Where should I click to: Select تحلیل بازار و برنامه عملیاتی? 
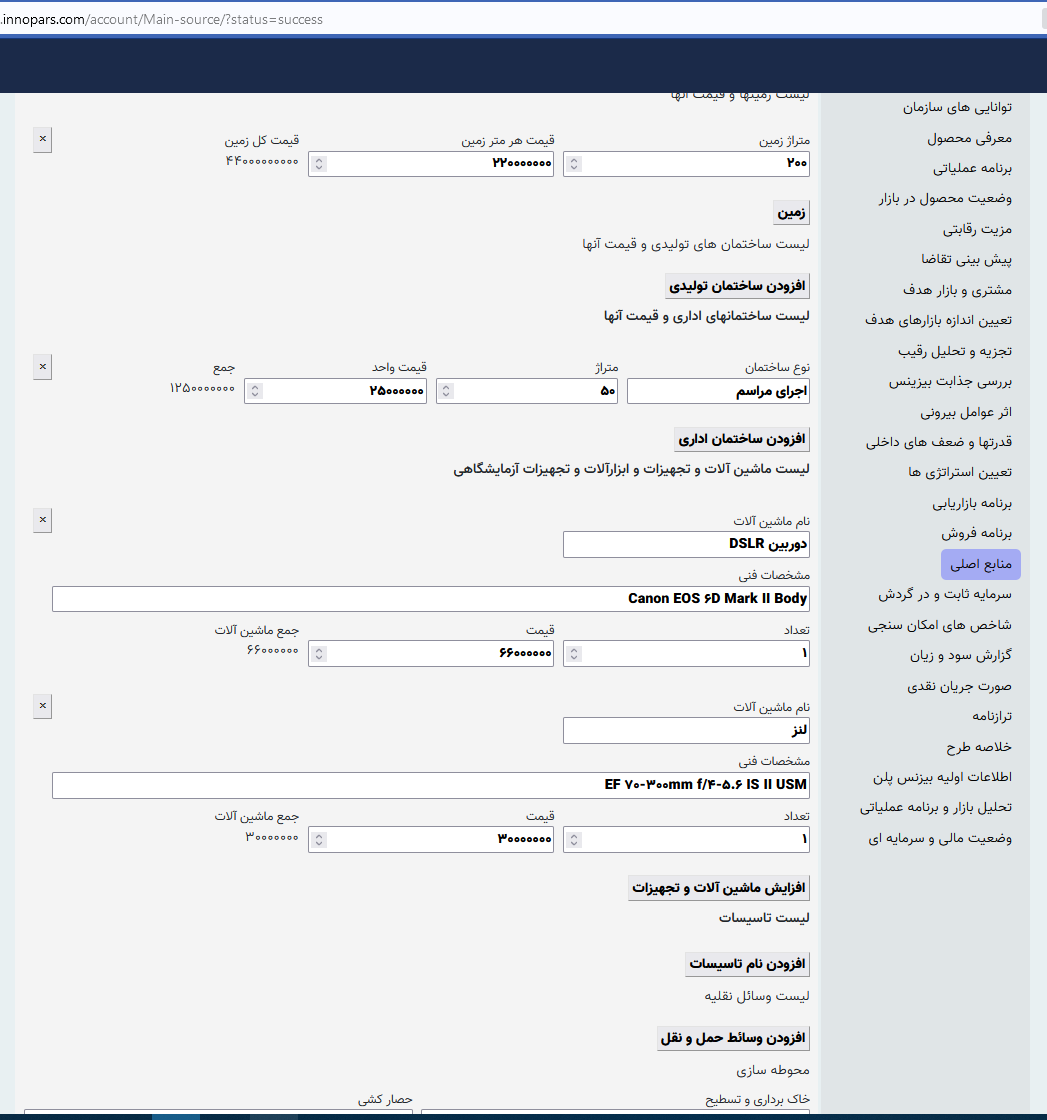936,808
